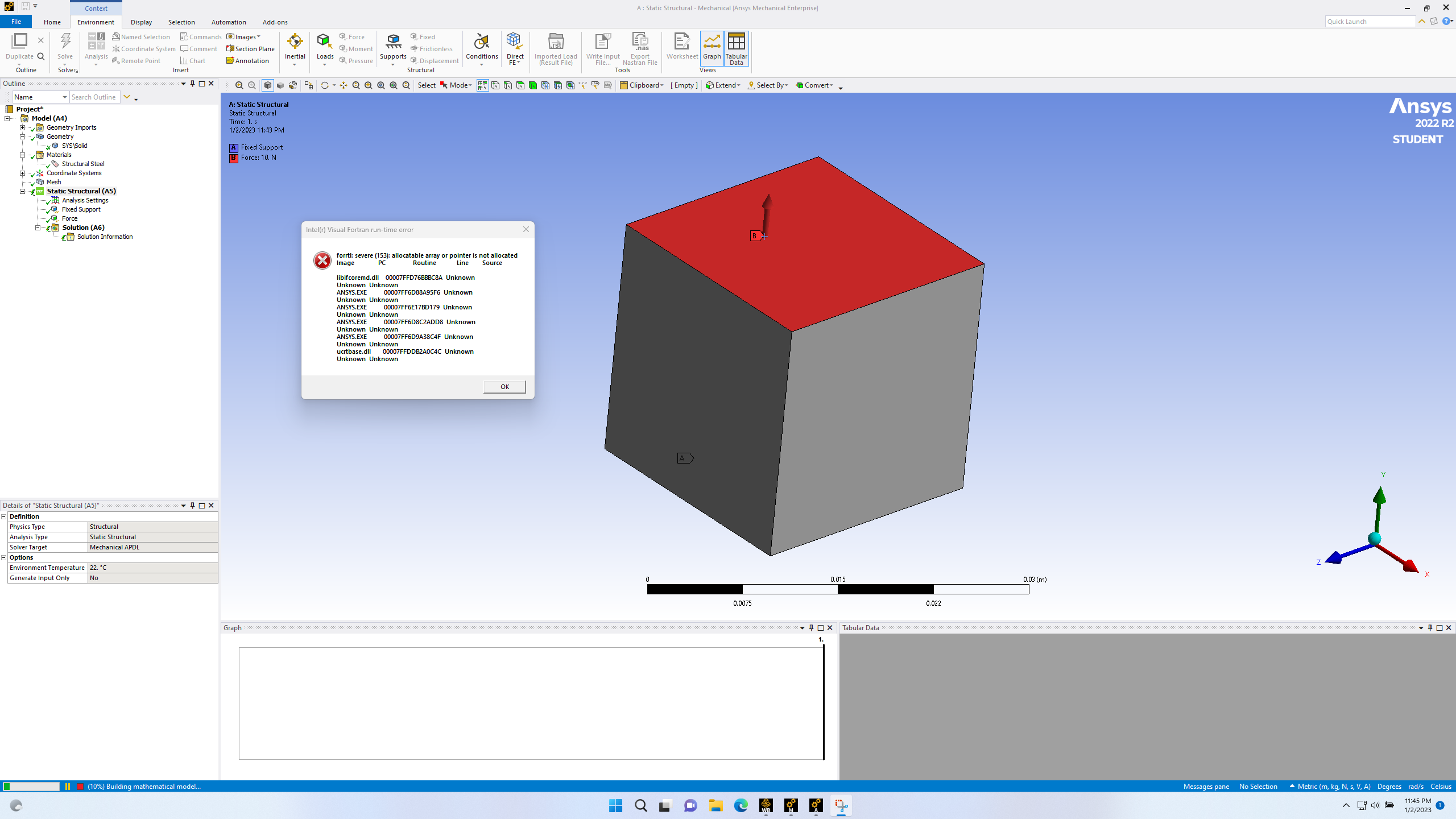Click the Section Plane button
1456x819 pixels.
(x=250, y=49)
